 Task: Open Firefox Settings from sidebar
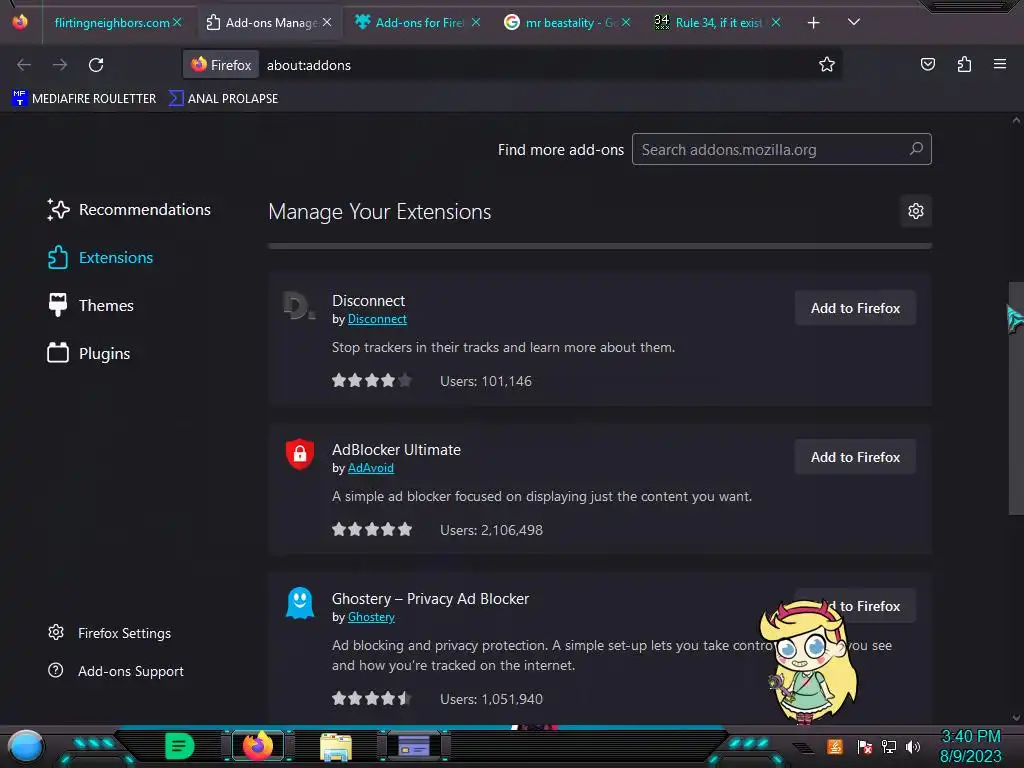110,633
